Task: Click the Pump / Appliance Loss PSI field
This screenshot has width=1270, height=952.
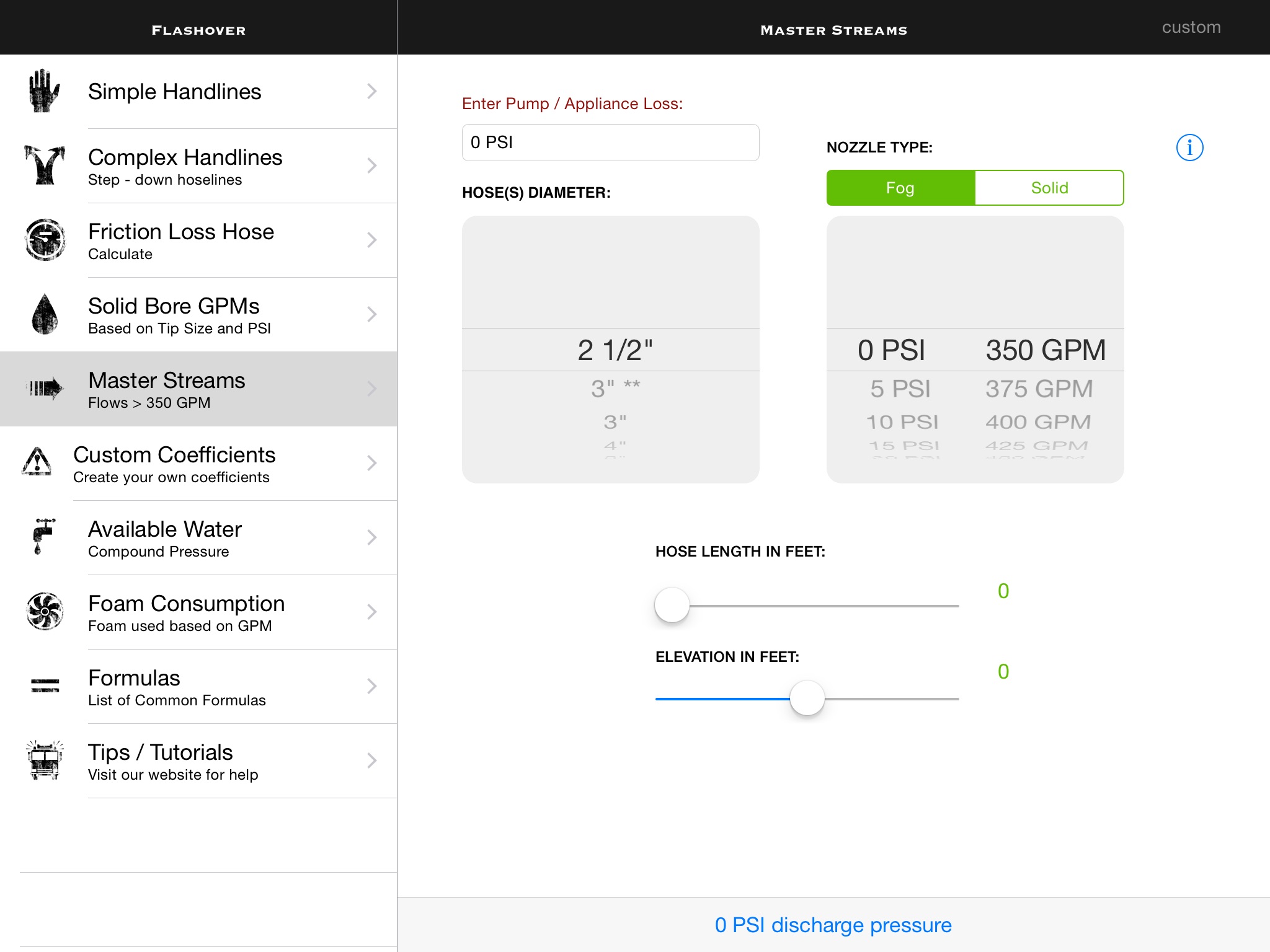Action: [x=610, y=143]
